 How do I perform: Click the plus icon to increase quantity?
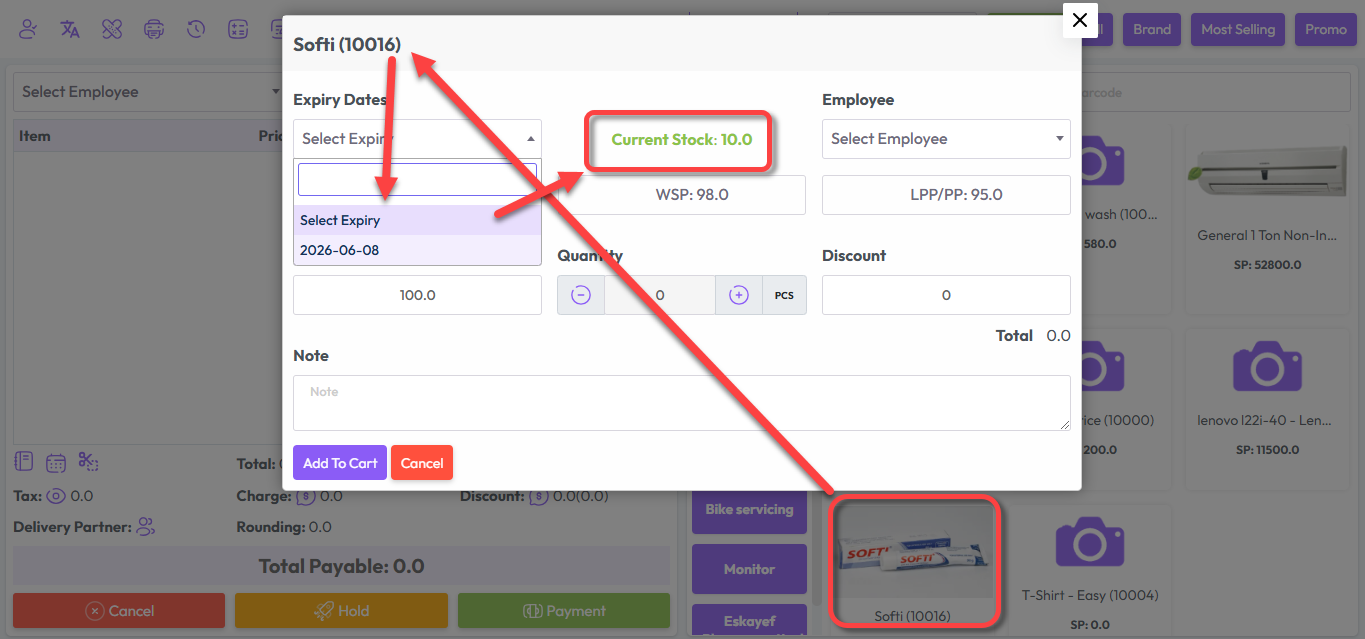(x=738, y=295)
